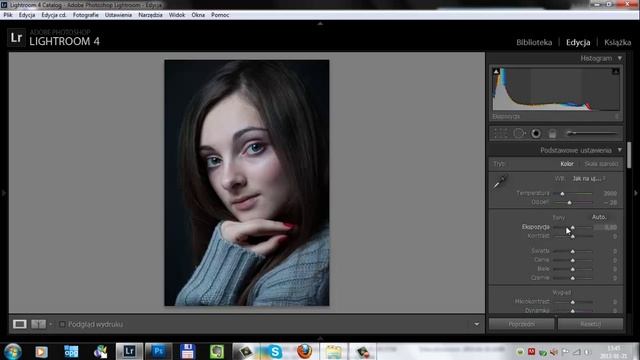This screenshot has width=640, height=360.
Task: Open Photoshop from the taskbar
Action: (x=158, y=351)
